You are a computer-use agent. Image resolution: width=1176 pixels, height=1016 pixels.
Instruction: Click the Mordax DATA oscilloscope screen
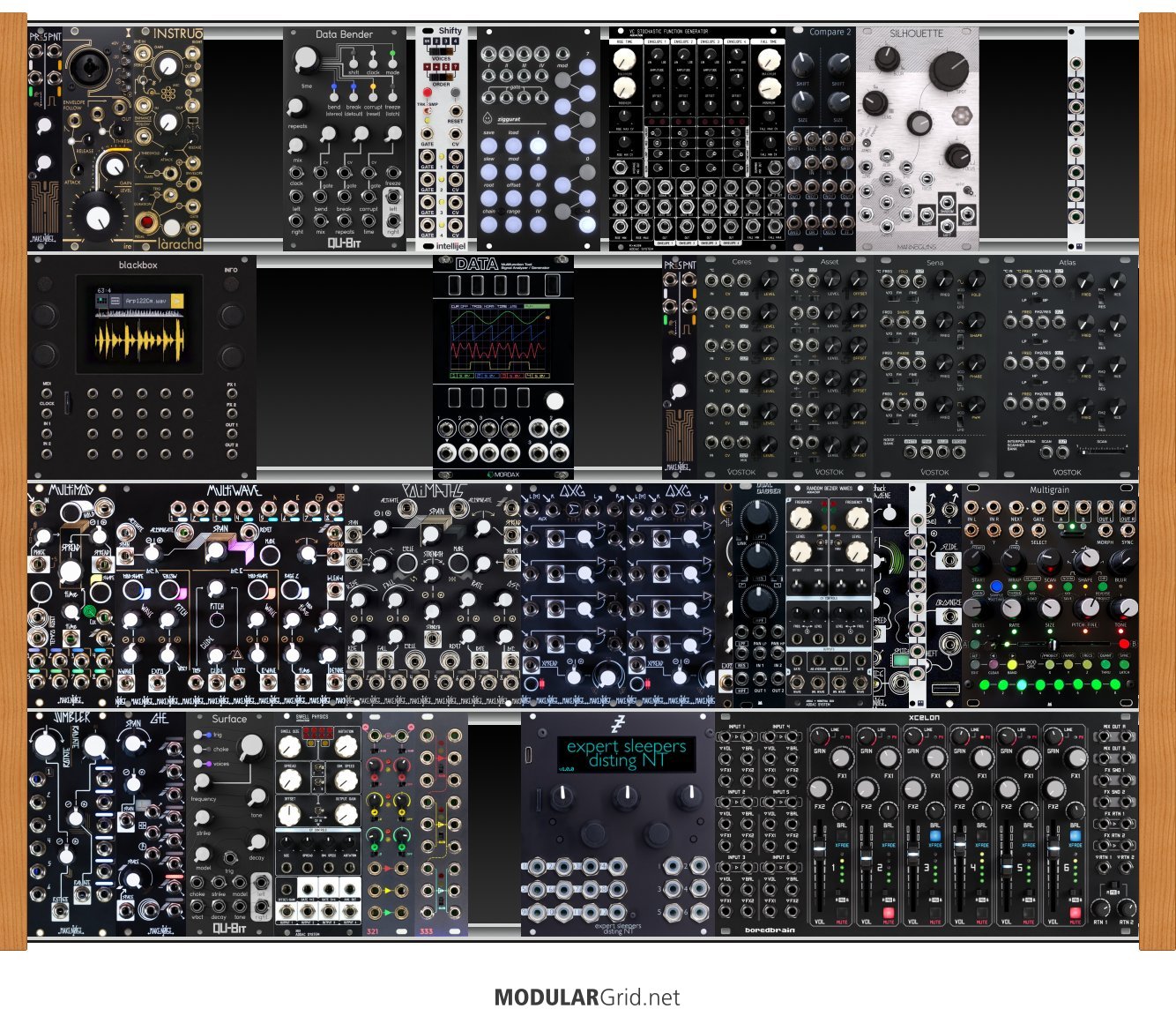(502, 341)
